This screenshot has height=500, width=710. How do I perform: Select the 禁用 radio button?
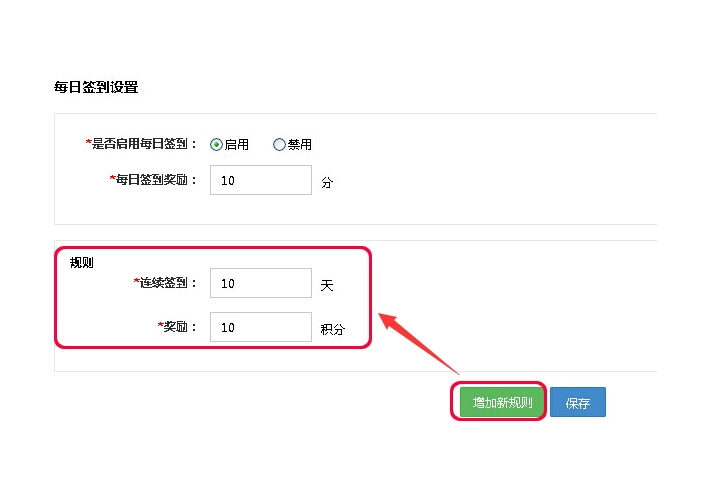279,144
